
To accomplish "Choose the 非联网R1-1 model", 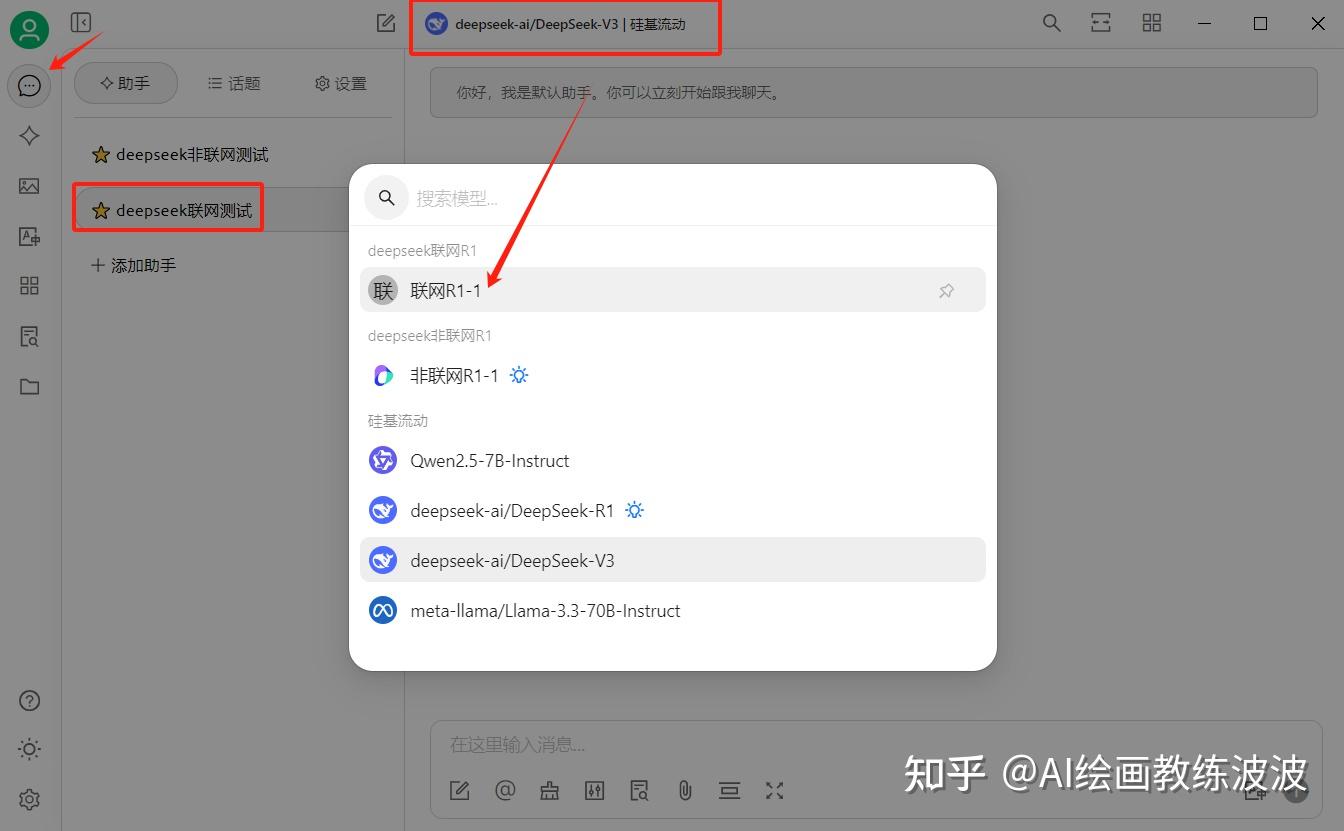I will point(673,376).
